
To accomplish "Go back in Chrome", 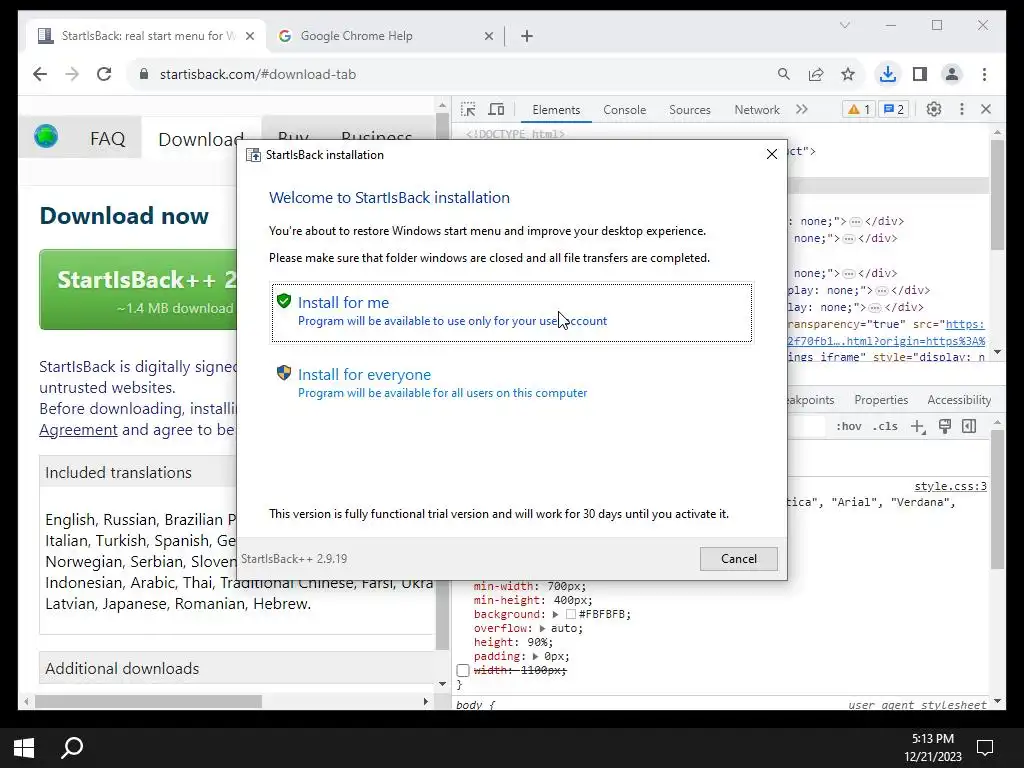I will click(x=40, y=74).
